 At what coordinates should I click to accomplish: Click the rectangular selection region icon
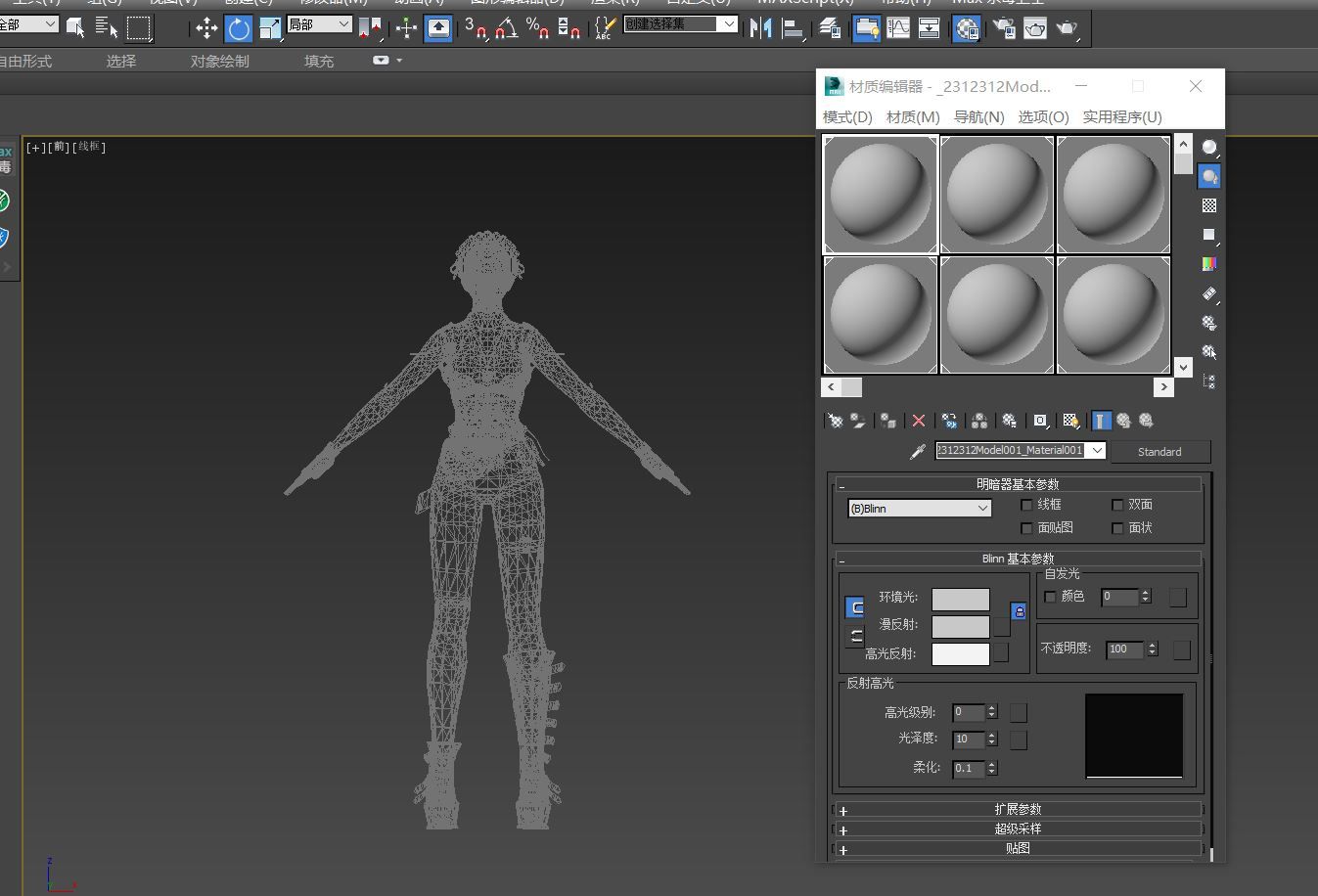[139, 28]
